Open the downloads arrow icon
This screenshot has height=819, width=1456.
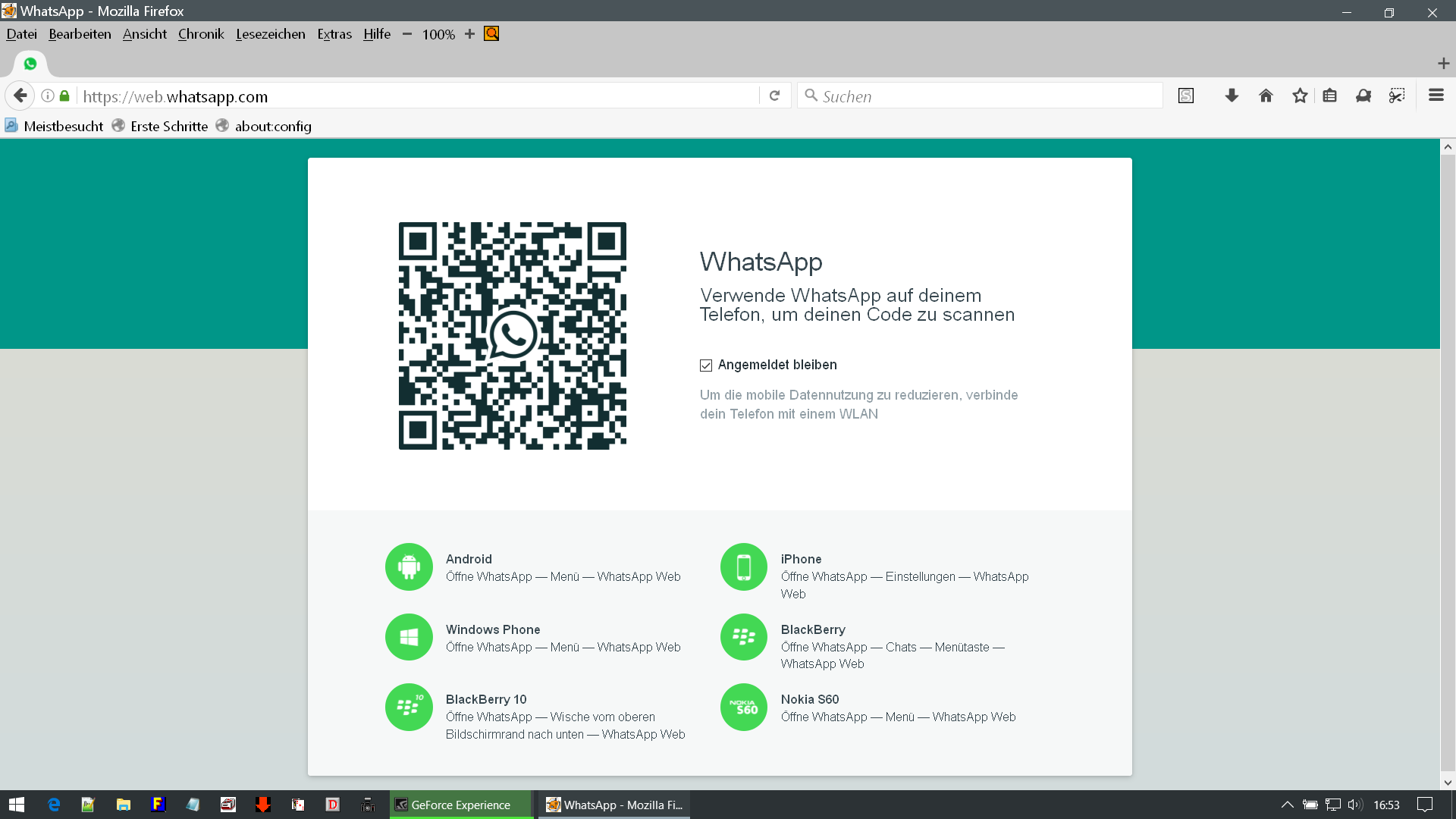1232,96
